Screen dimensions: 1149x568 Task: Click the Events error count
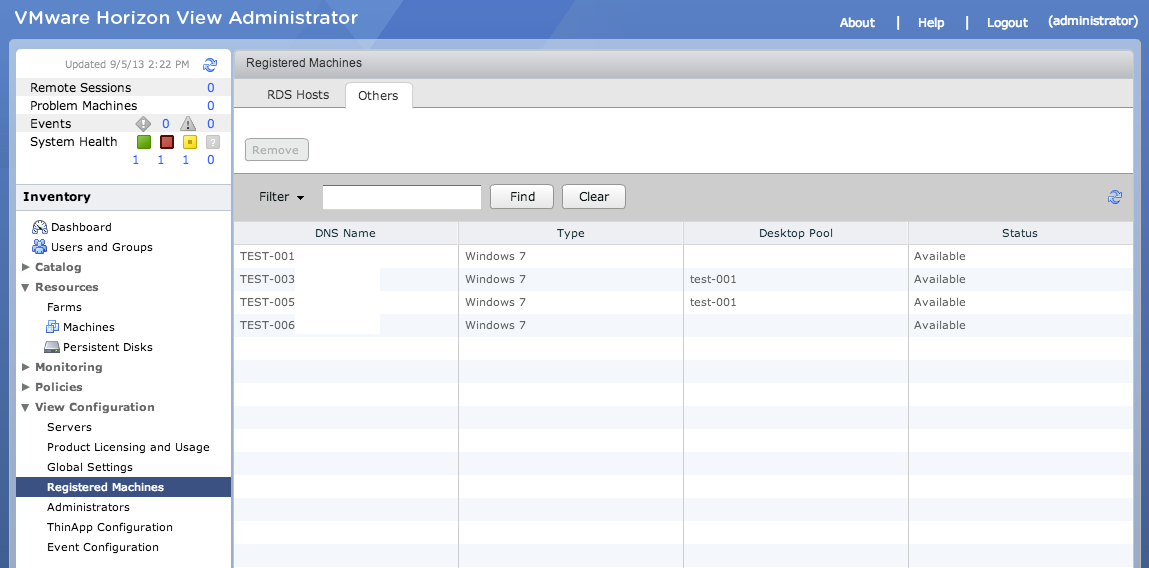click(166, 124)
